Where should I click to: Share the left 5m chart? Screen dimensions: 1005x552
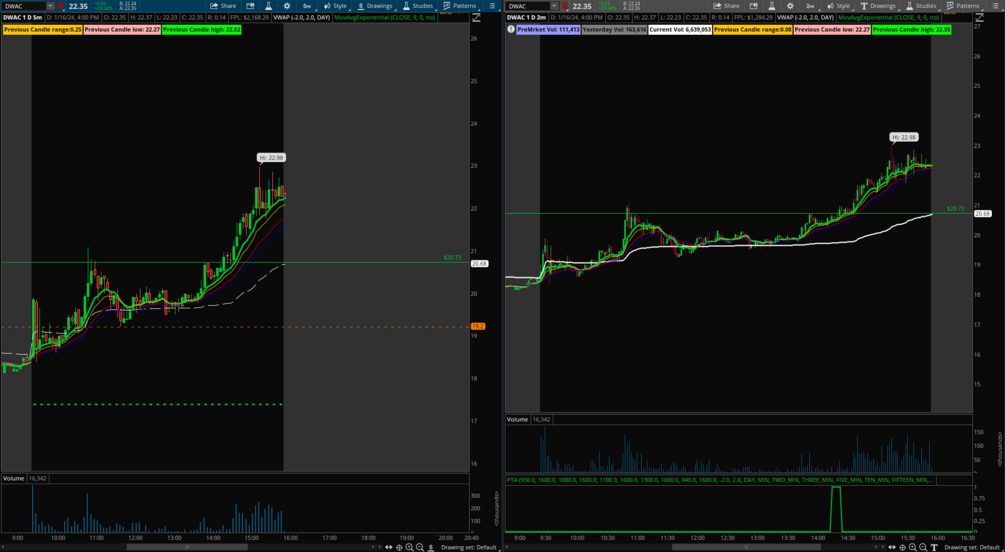[223, 6]
